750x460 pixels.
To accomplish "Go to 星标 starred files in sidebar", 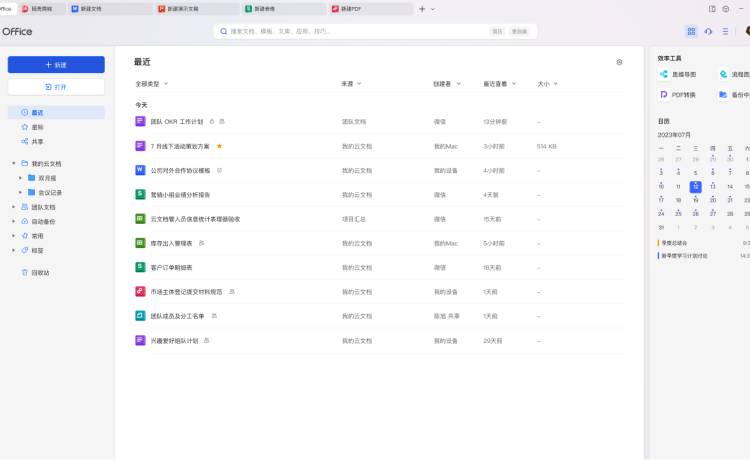I will 37,127.
